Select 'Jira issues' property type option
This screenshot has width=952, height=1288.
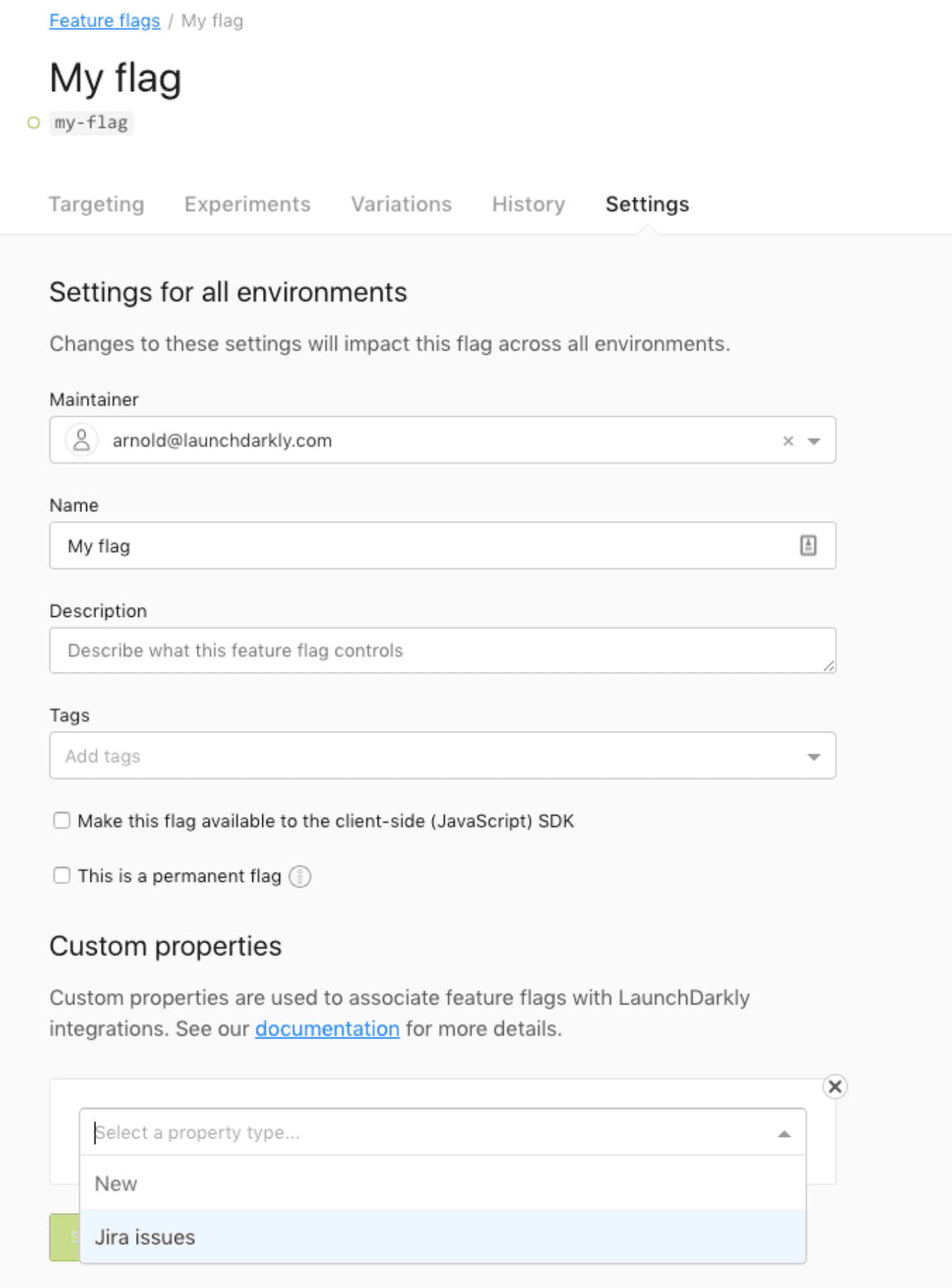tap(145, 1237)
